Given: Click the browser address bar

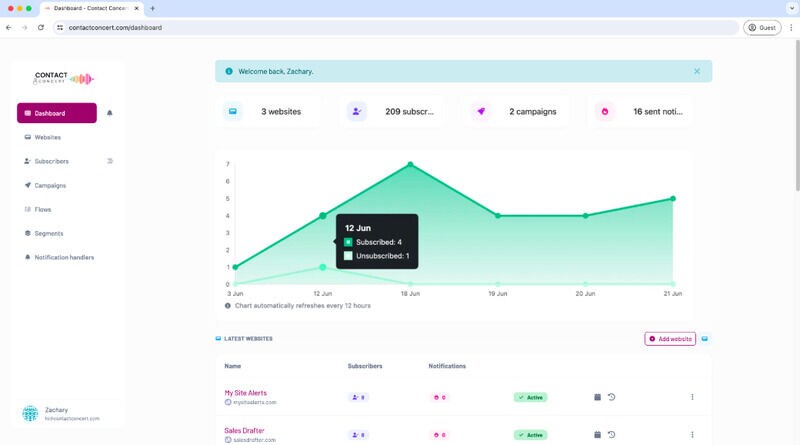Looking at the screenshot, I should tap(400, 27).
